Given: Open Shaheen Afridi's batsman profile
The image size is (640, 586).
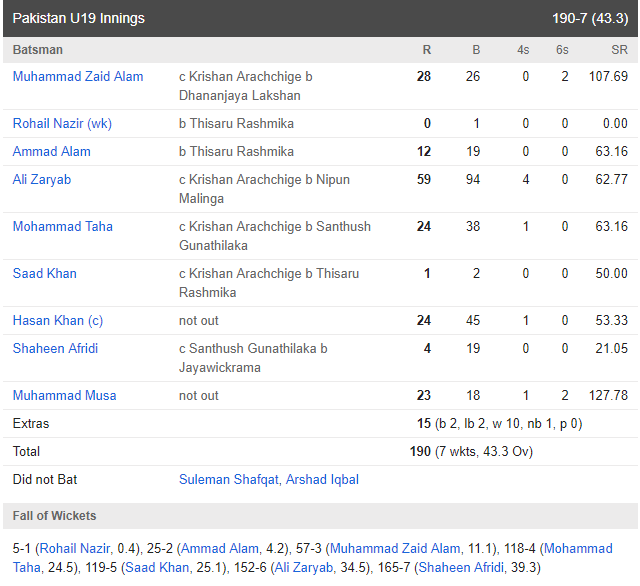Looking at the screenshot, I should 55,348.
